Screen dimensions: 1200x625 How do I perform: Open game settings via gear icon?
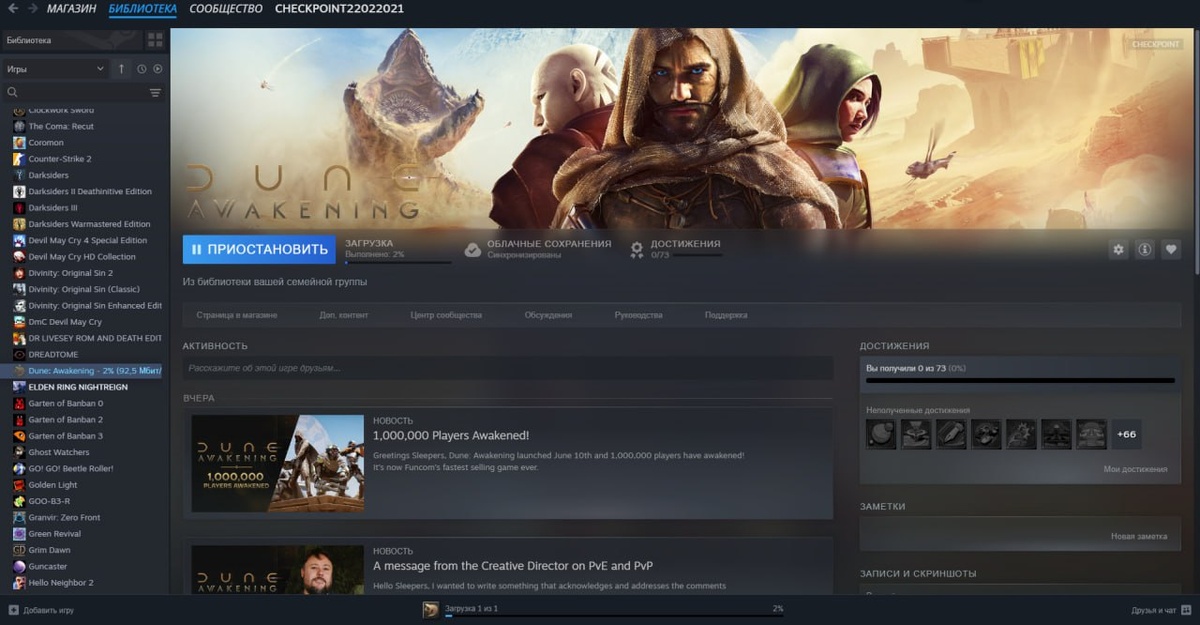coord(1119,249)
